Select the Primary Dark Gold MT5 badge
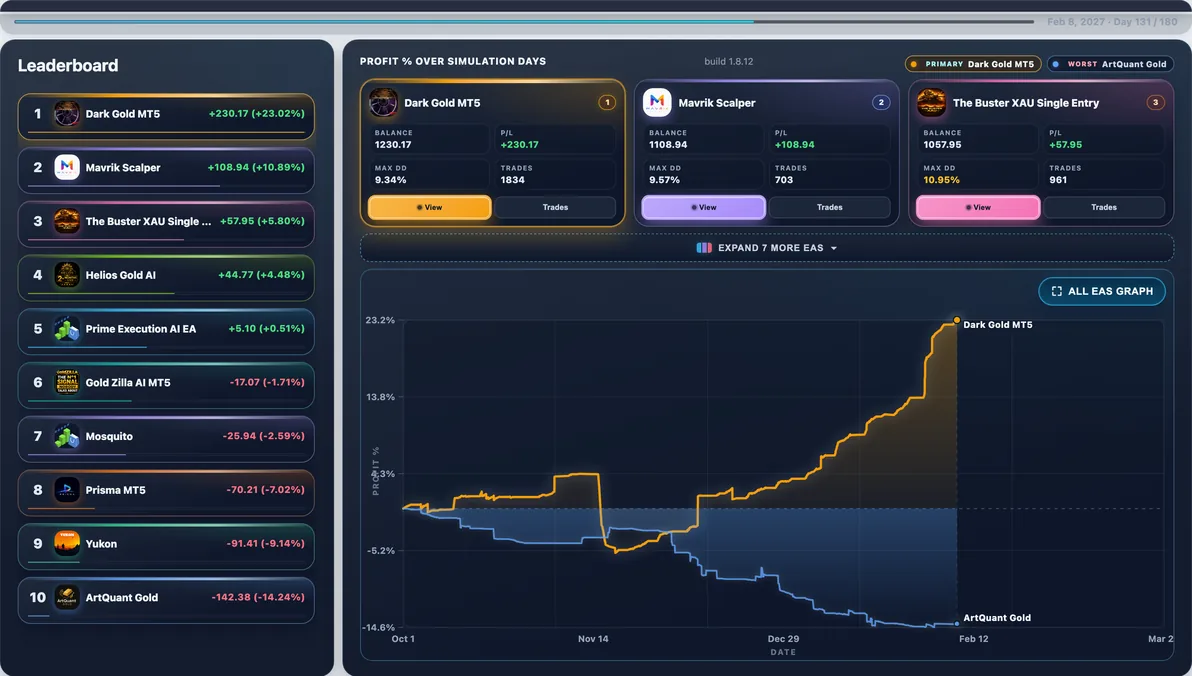The width and height of the screenshot is (1192, 676). point(973,65)
